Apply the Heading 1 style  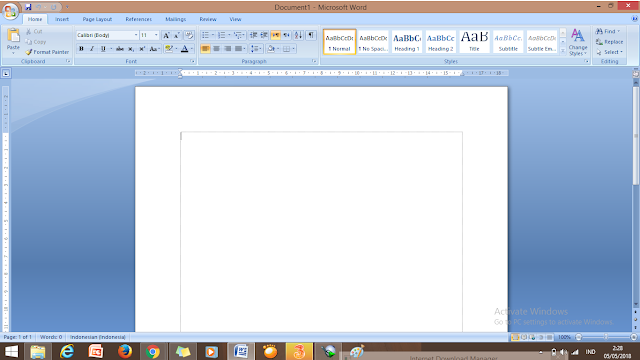click(407, 42)
